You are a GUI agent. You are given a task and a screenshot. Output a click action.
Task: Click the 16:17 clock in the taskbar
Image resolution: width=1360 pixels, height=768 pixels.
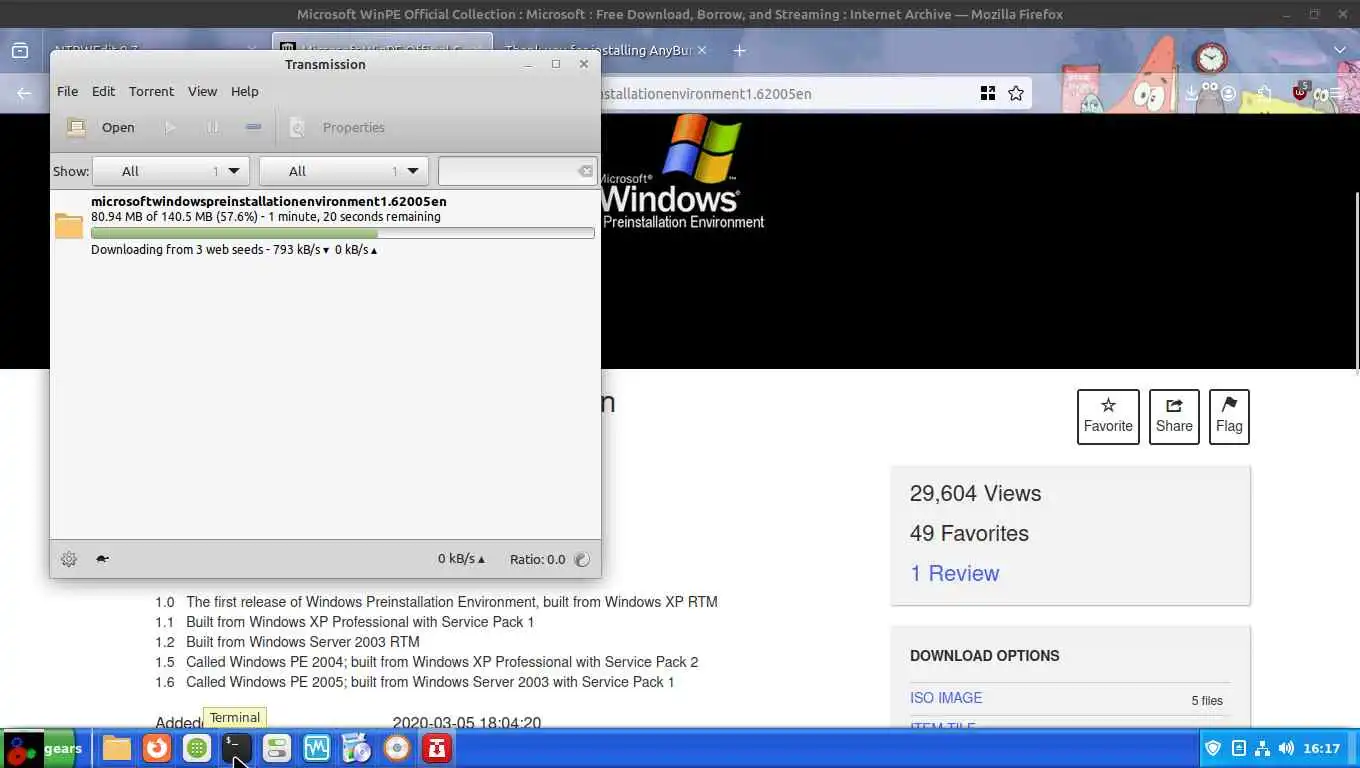coord(1321,748)
